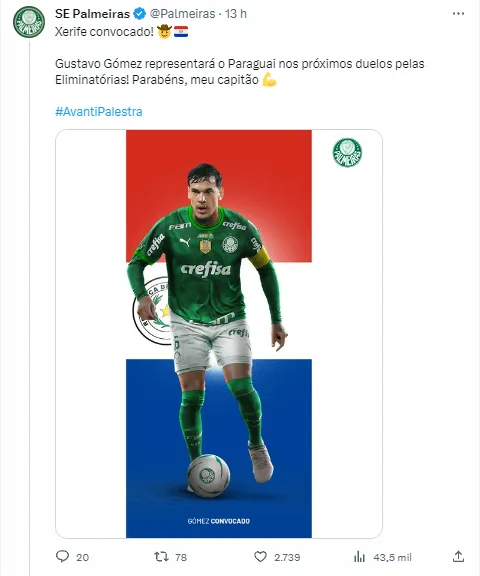
Task: Open the #AvantiPalestra hashtag
Action: click(x=99, y=111)
